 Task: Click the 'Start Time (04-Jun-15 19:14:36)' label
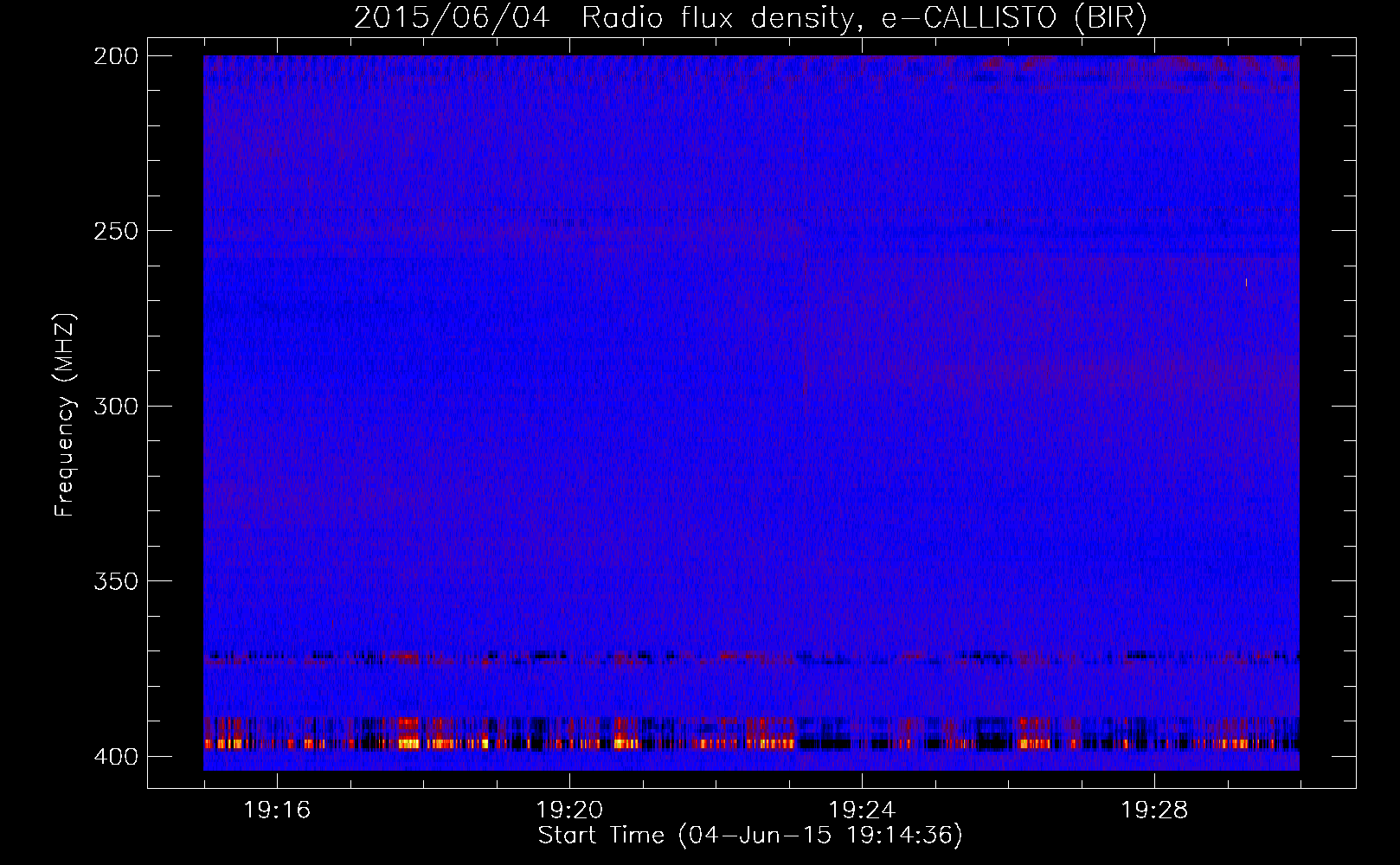(750, 836)
